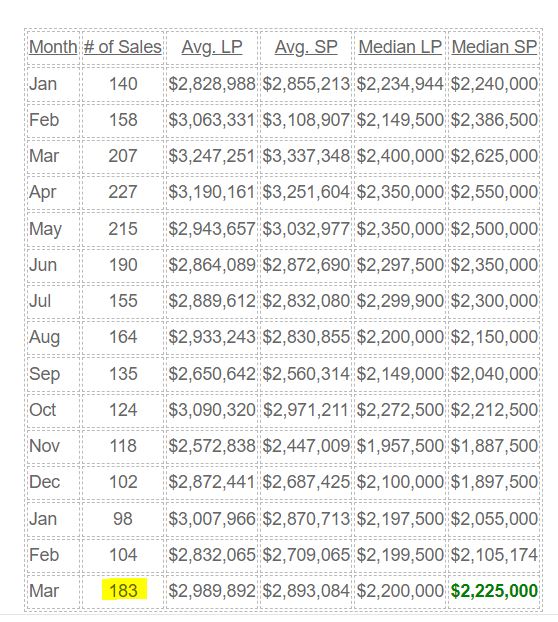Image resolution: width=558 pixels, height=622 pixels.
Task: Select the $3,090,320 Avg. LP cell for Oct
Action: [x=212, y=410]
